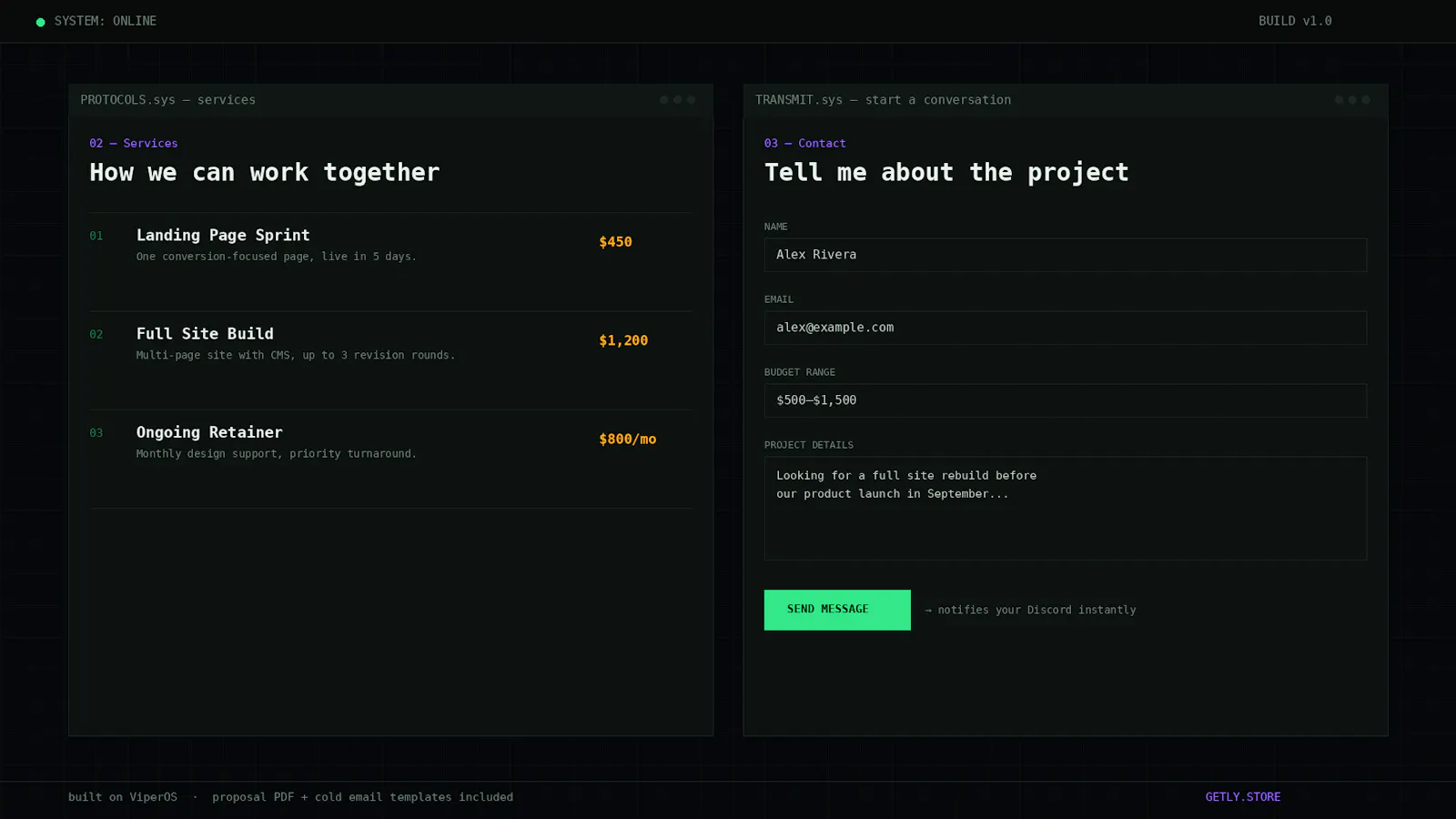The image size is (1456, 819).
Task: Open the GETLY.STORE link
Action: coord(1243,797)
